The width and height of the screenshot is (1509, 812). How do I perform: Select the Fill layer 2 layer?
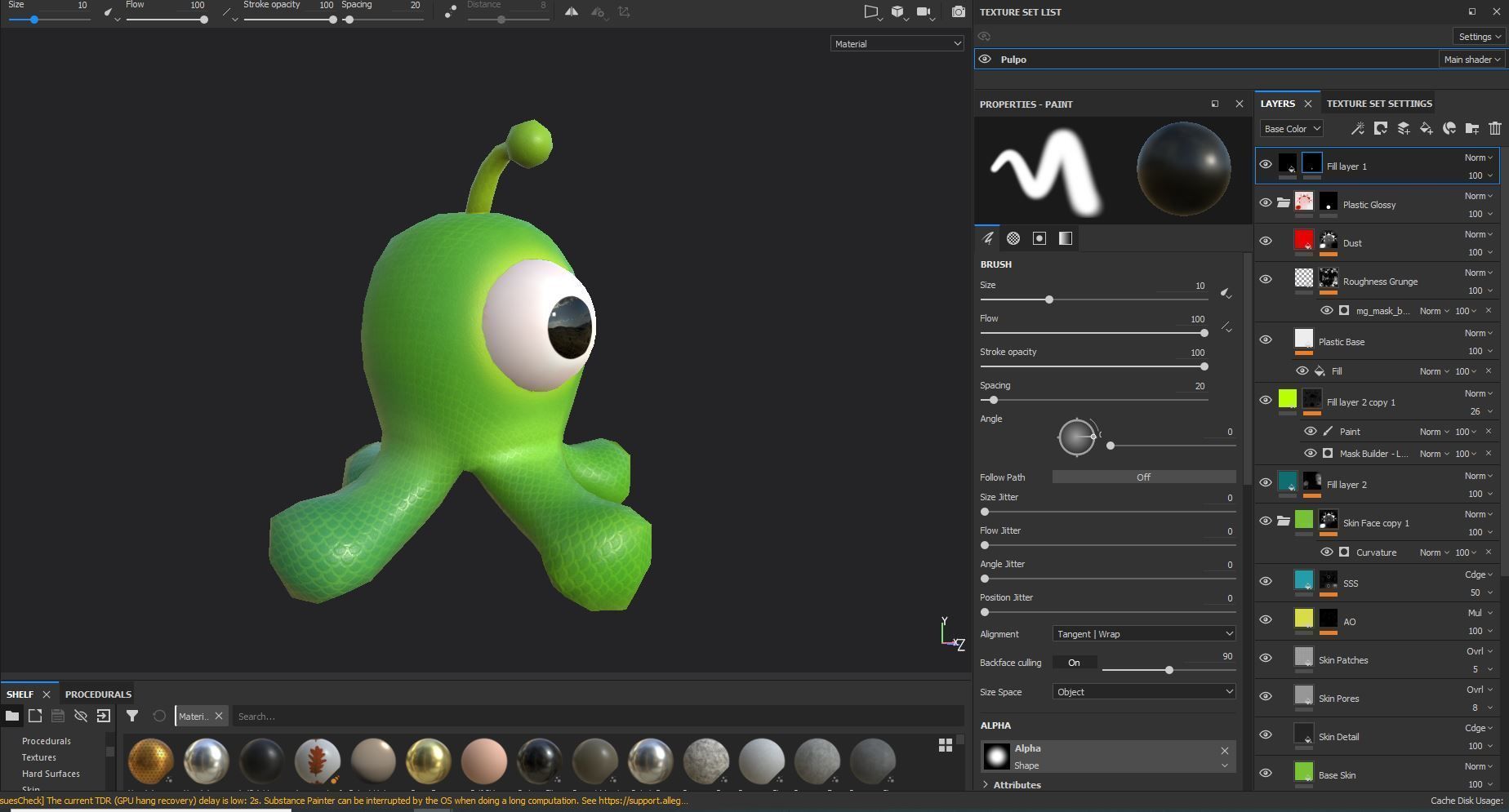(1377, 484)
